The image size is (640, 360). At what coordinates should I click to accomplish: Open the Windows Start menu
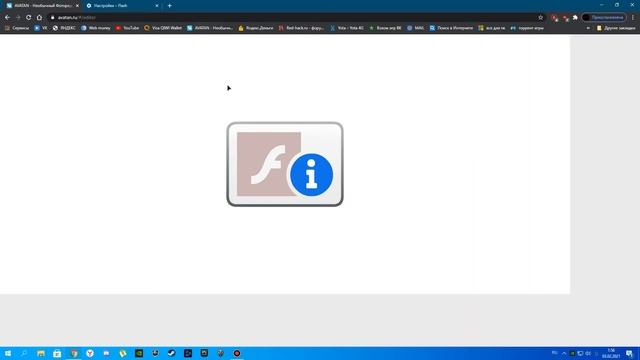pos(8,353)
